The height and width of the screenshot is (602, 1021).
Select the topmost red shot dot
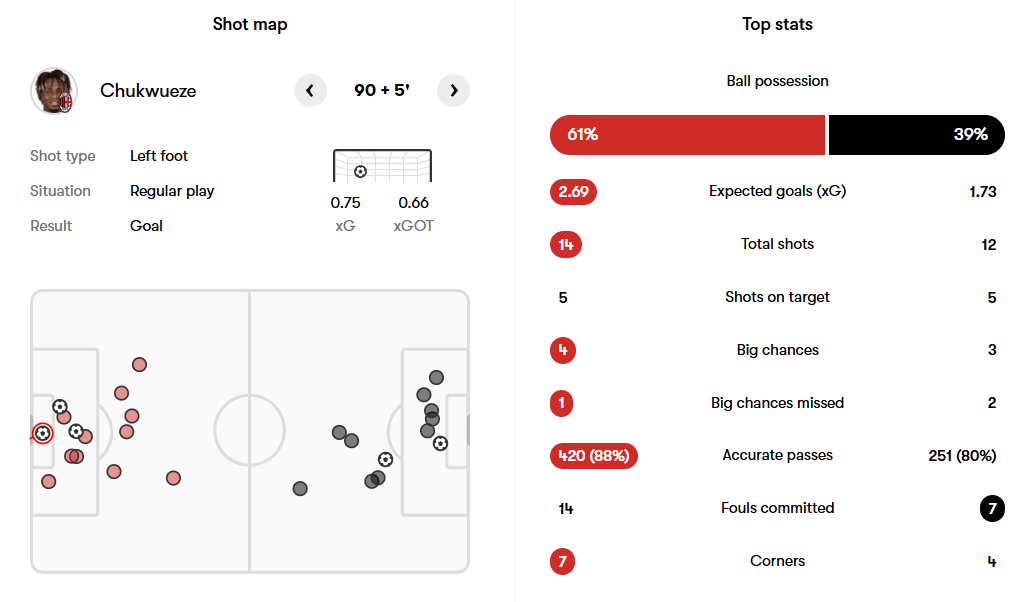[139, 365]
